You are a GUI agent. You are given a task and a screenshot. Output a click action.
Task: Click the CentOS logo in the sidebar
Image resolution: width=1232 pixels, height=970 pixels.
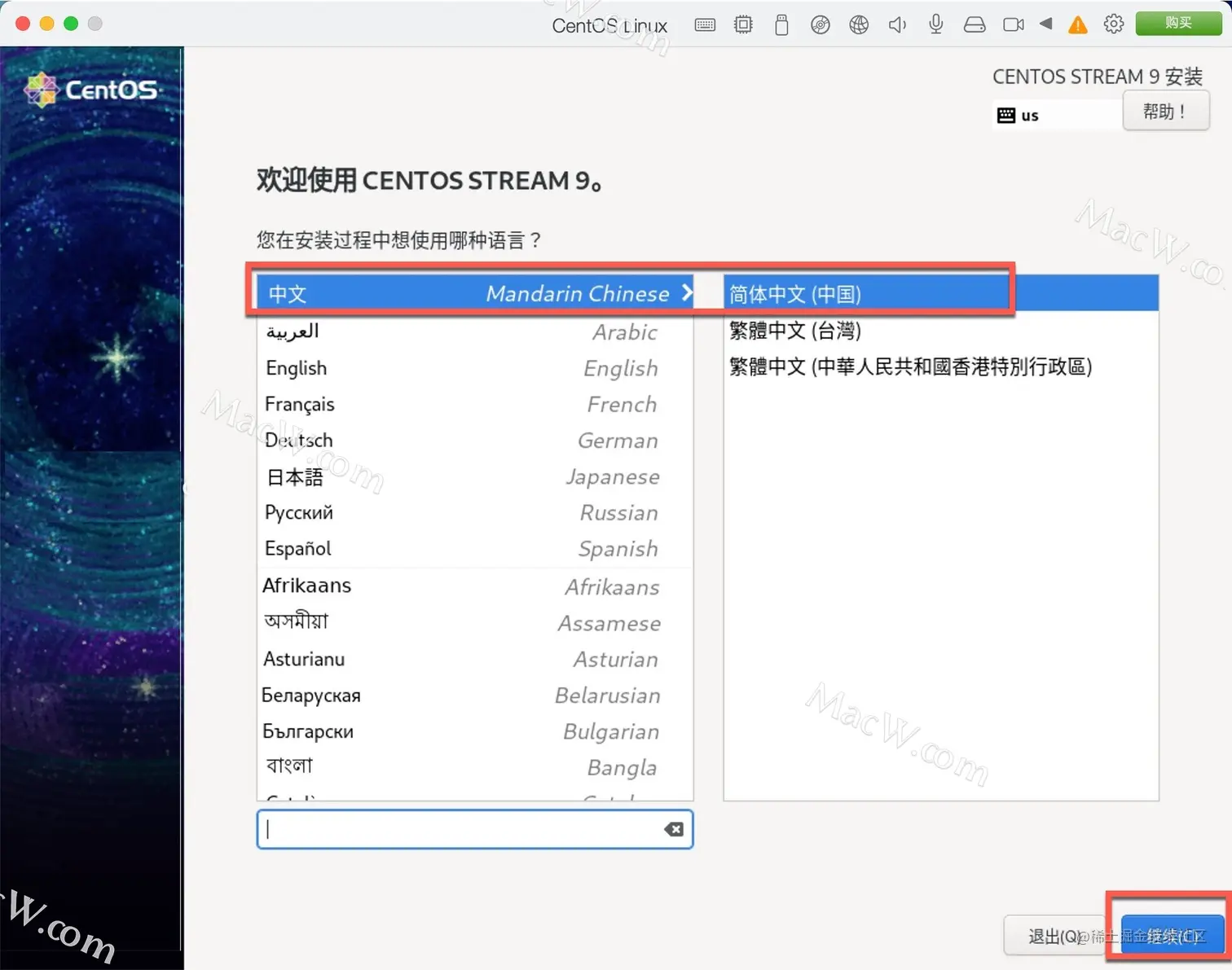click(90, 89)
